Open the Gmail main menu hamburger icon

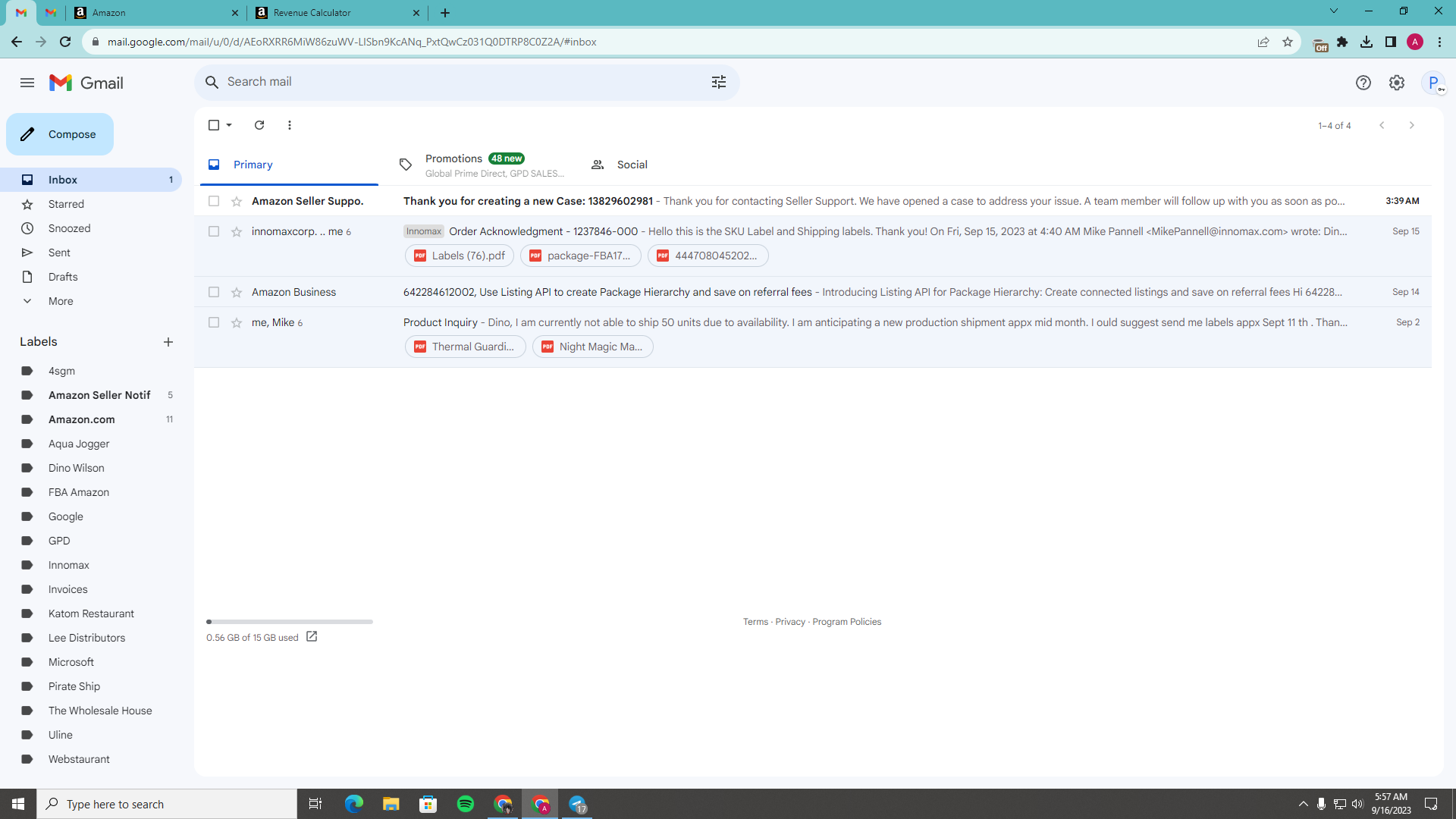point(27,83)
